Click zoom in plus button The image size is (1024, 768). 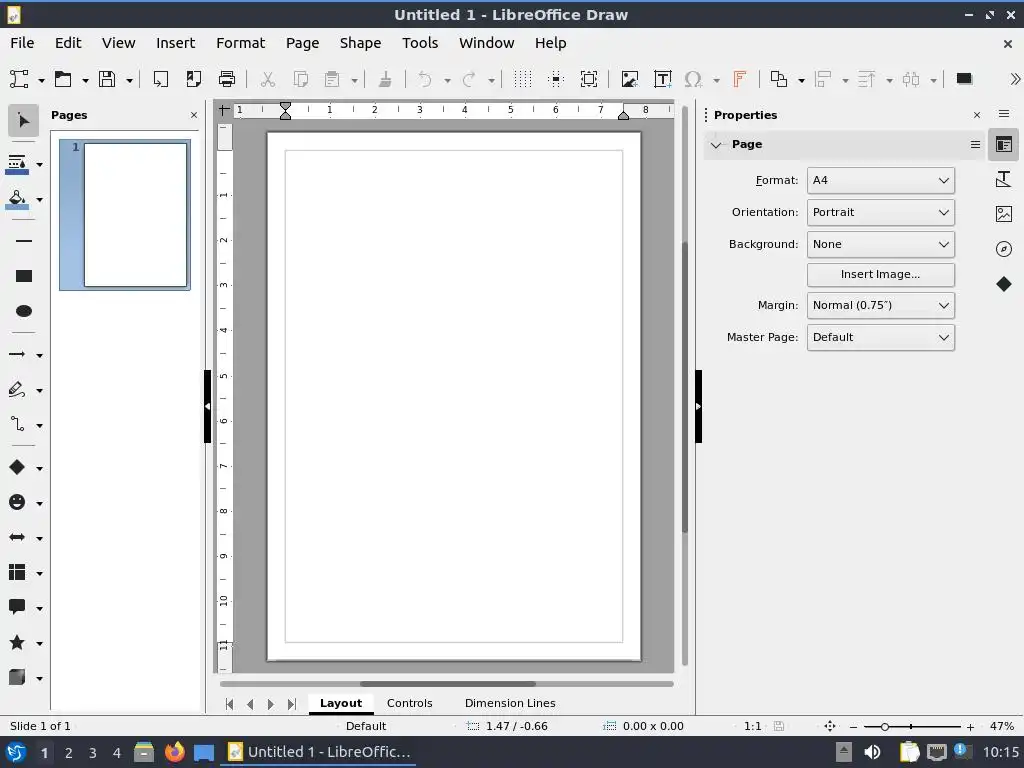pos(970,726)
